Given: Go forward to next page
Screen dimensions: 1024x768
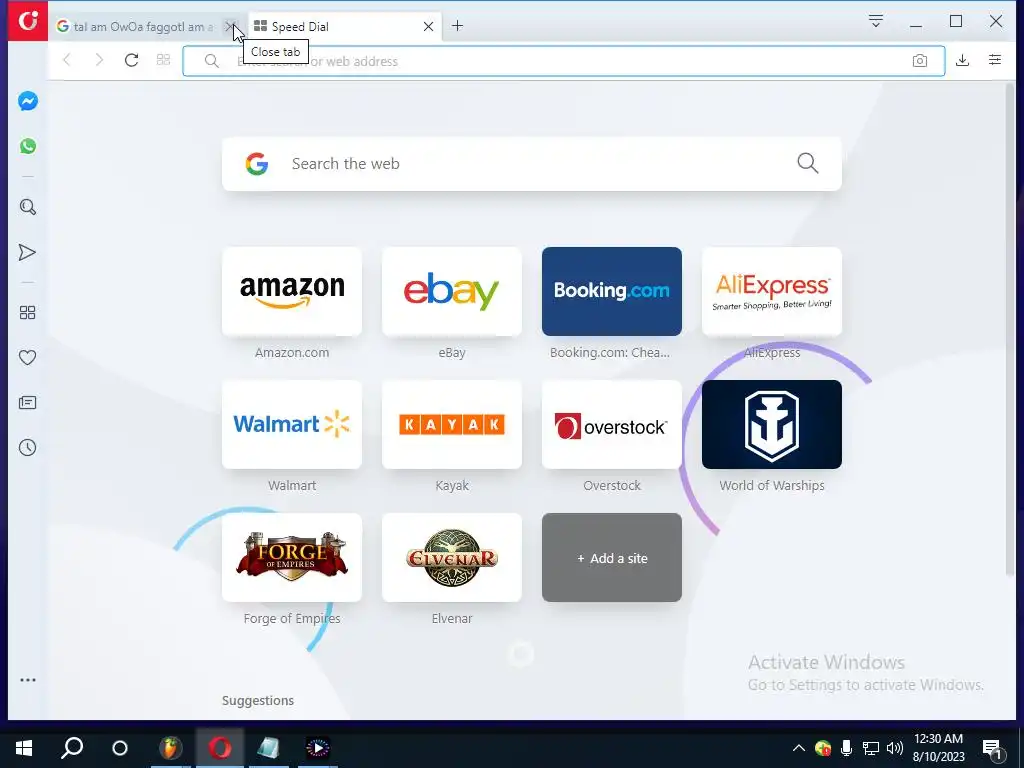Looking at the screenshot, I should pos(99,61).
